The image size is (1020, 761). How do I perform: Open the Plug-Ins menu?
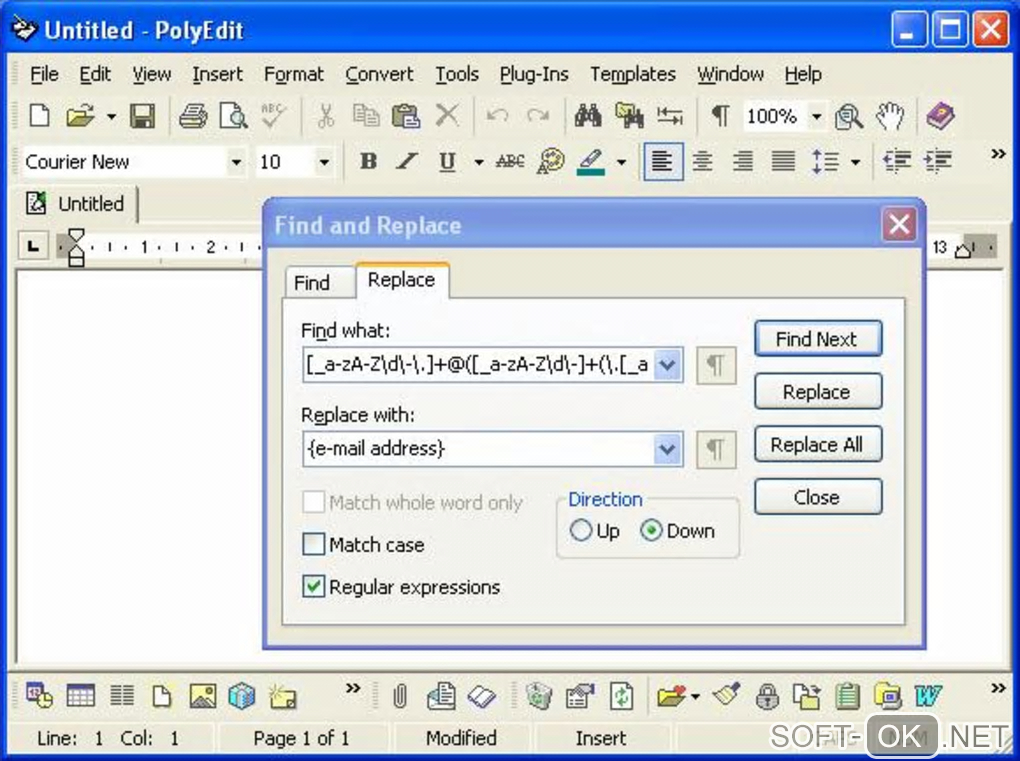tap(534, 74)
